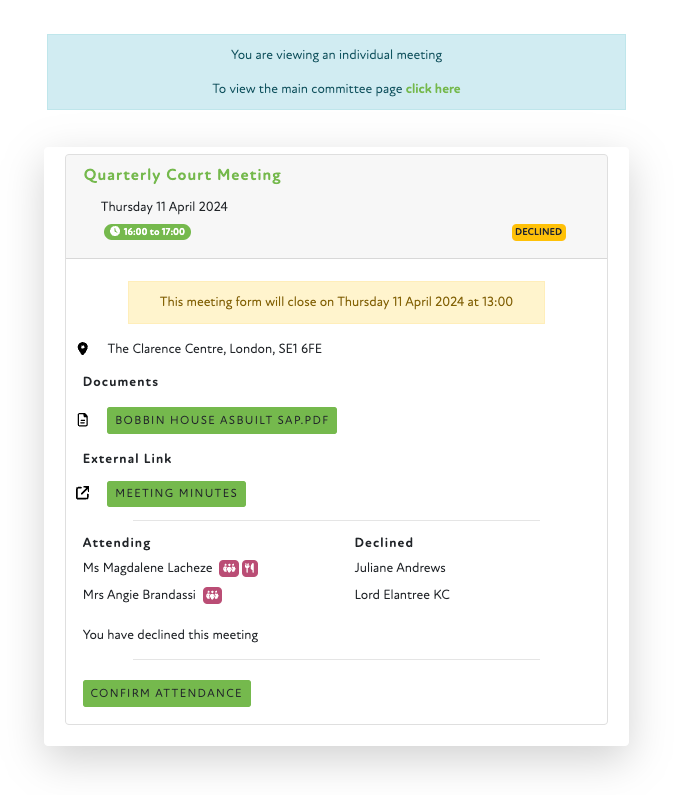Click the document file icon

pos(83,420)
